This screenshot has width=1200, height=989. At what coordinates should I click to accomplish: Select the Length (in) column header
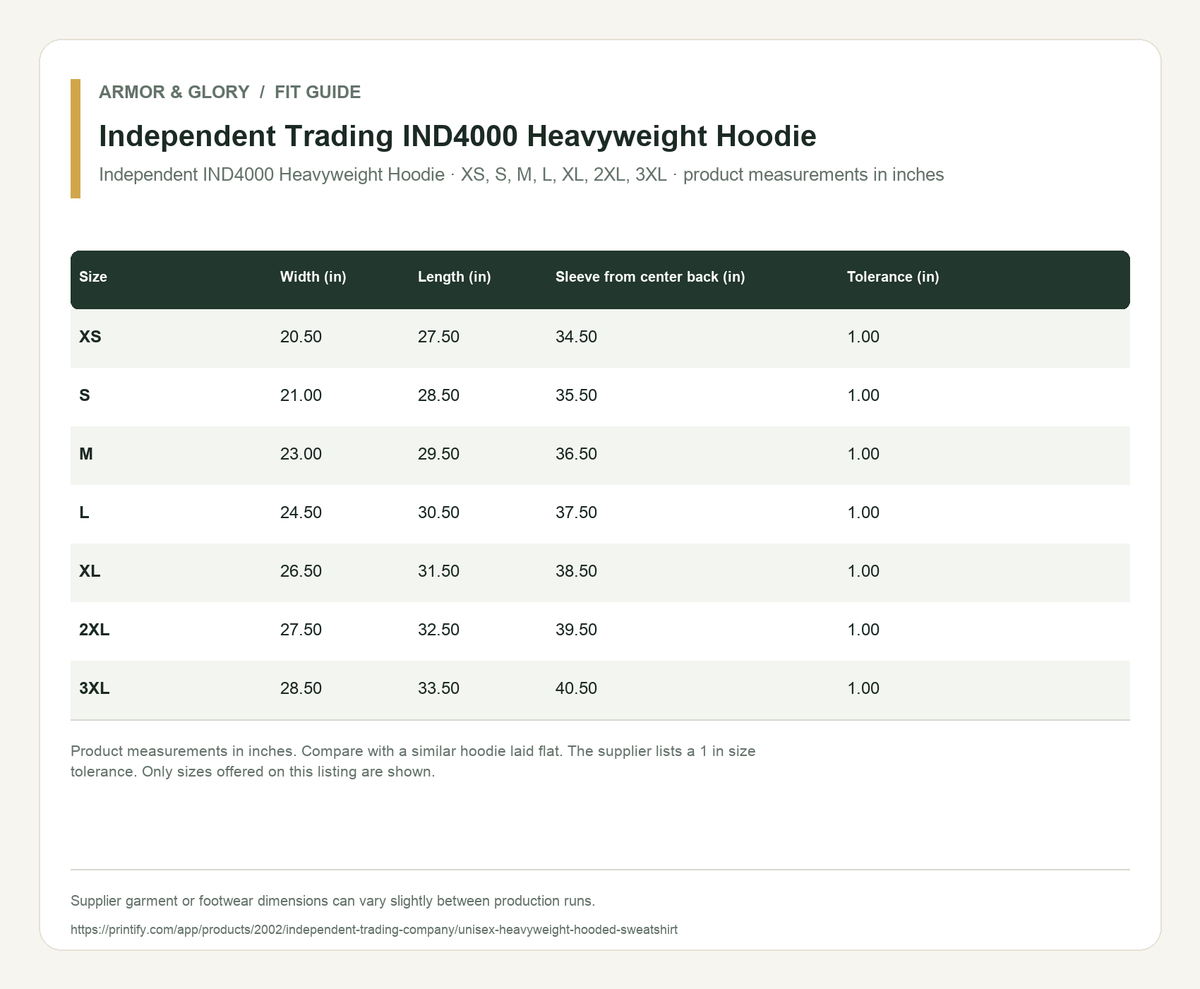pyautogui.click(x=454, y=277)
